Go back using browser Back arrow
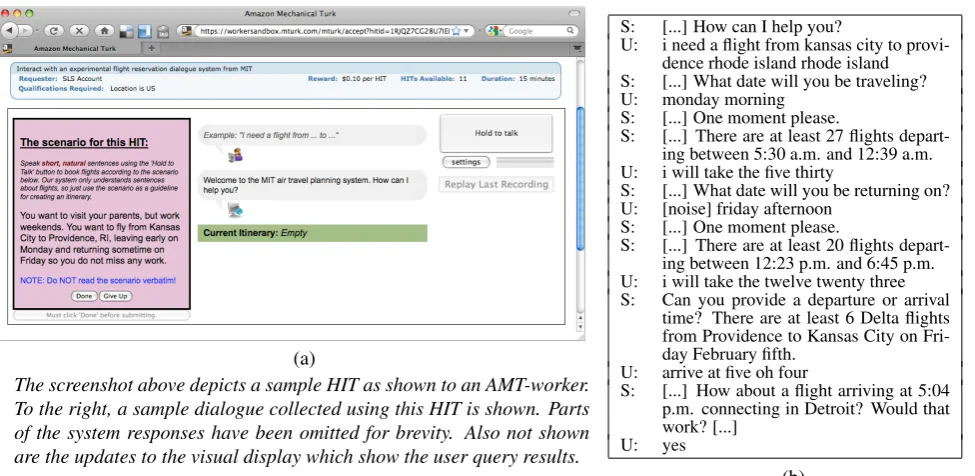Screen dimensions: 975x476 coord(10,30)
